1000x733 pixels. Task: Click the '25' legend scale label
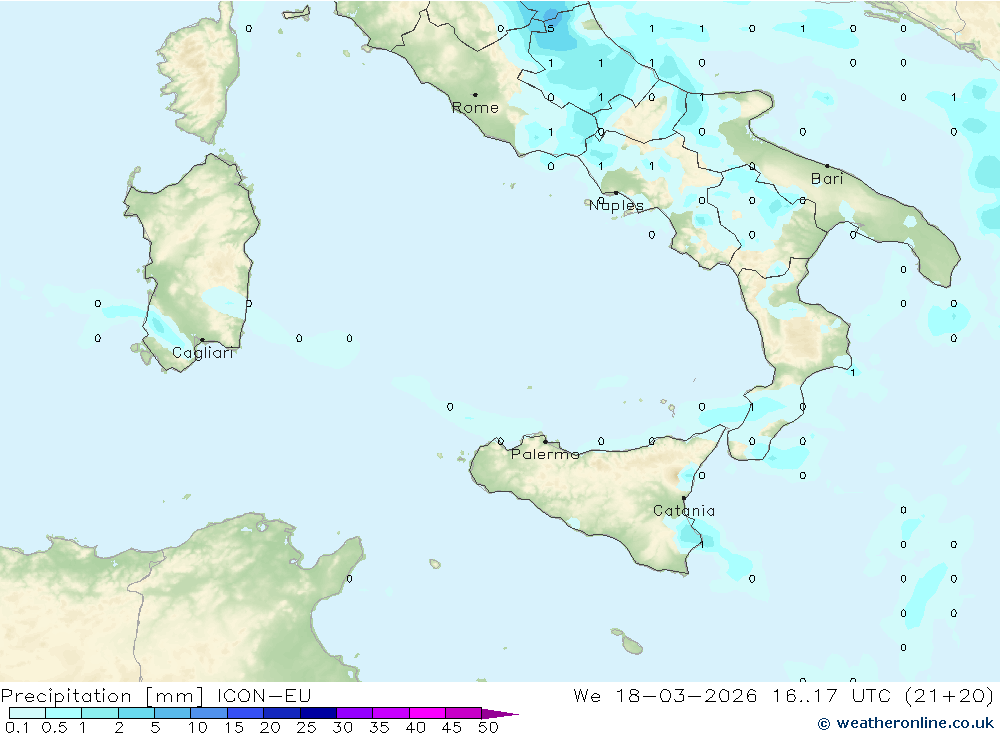(306, 727)
